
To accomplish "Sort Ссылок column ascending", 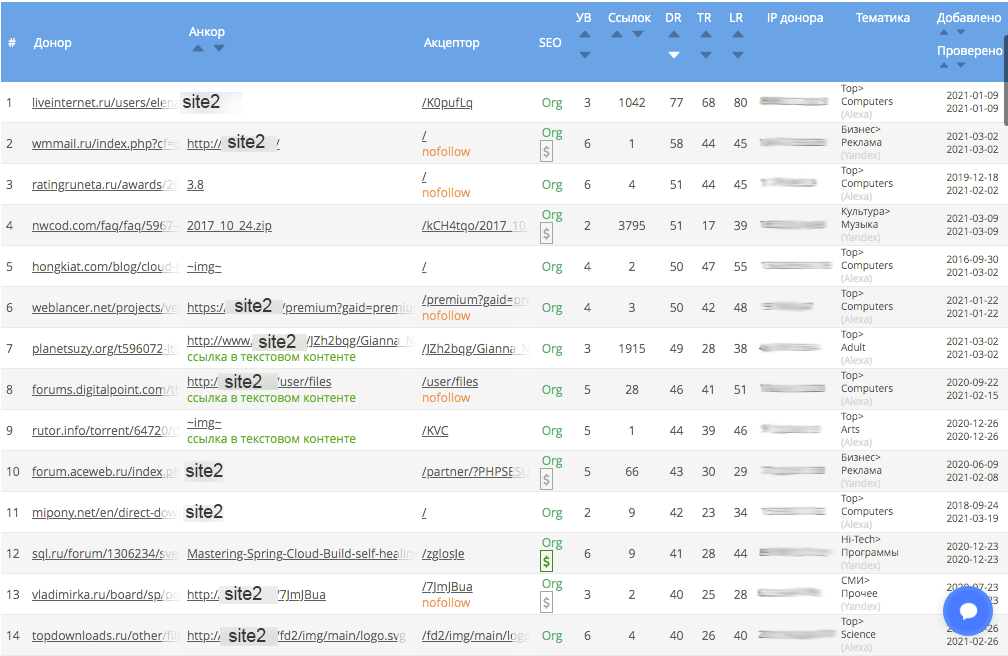I will (x=617, y=35).
